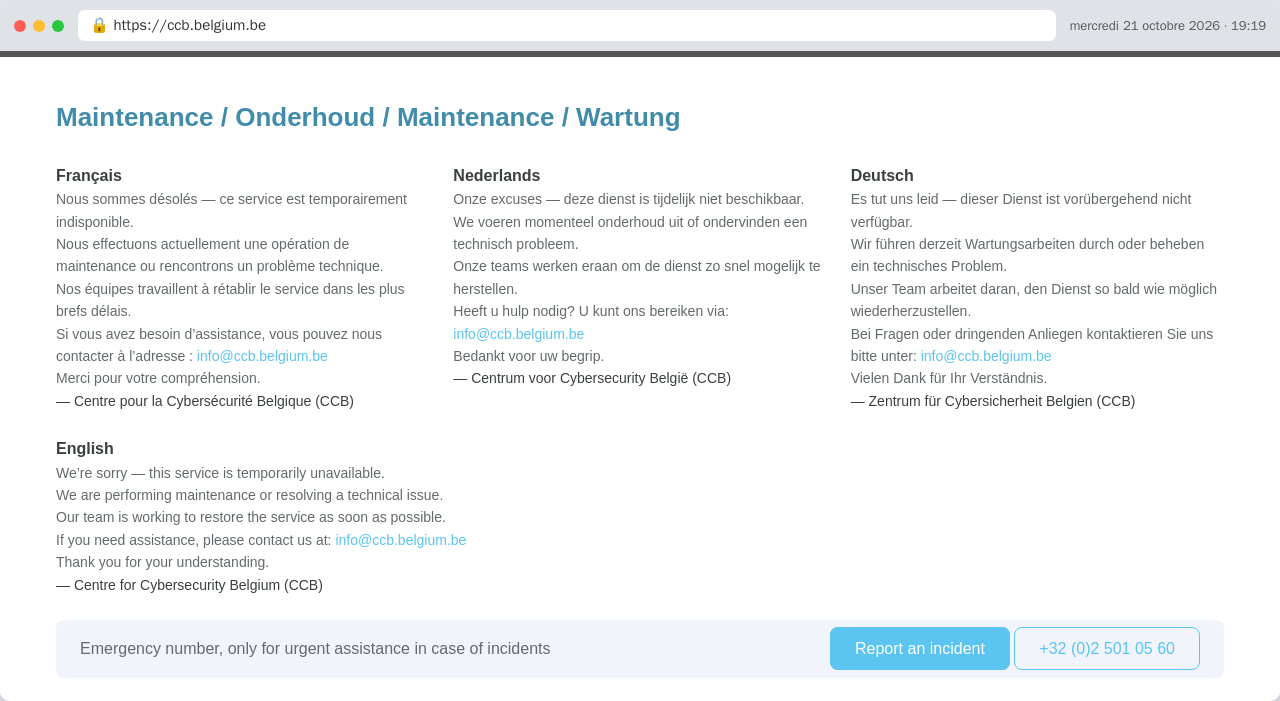
Task: Click "Onze excuses" opening sentence
Action: 629,199
